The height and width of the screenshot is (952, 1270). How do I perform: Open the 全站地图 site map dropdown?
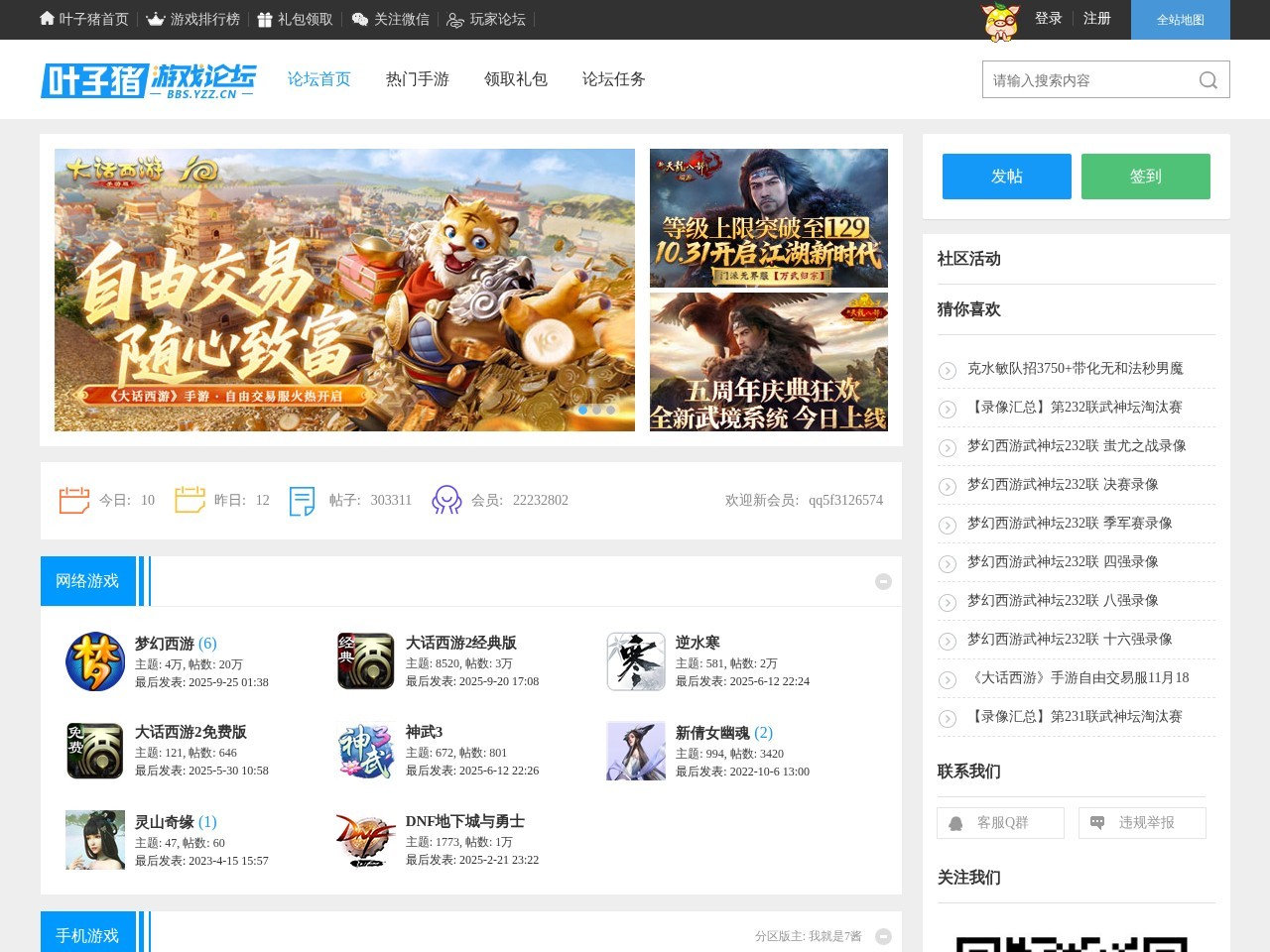coord(1180,20)
